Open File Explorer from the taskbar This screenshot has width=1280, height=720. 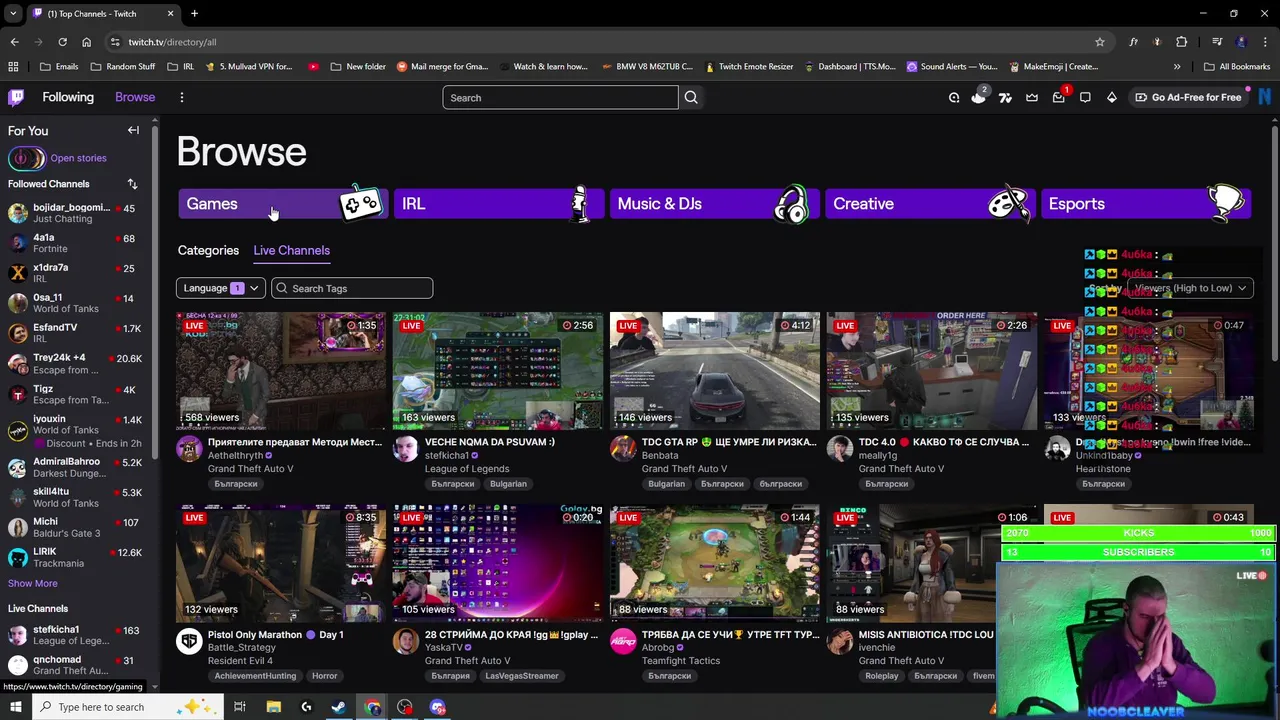point(273,707)
